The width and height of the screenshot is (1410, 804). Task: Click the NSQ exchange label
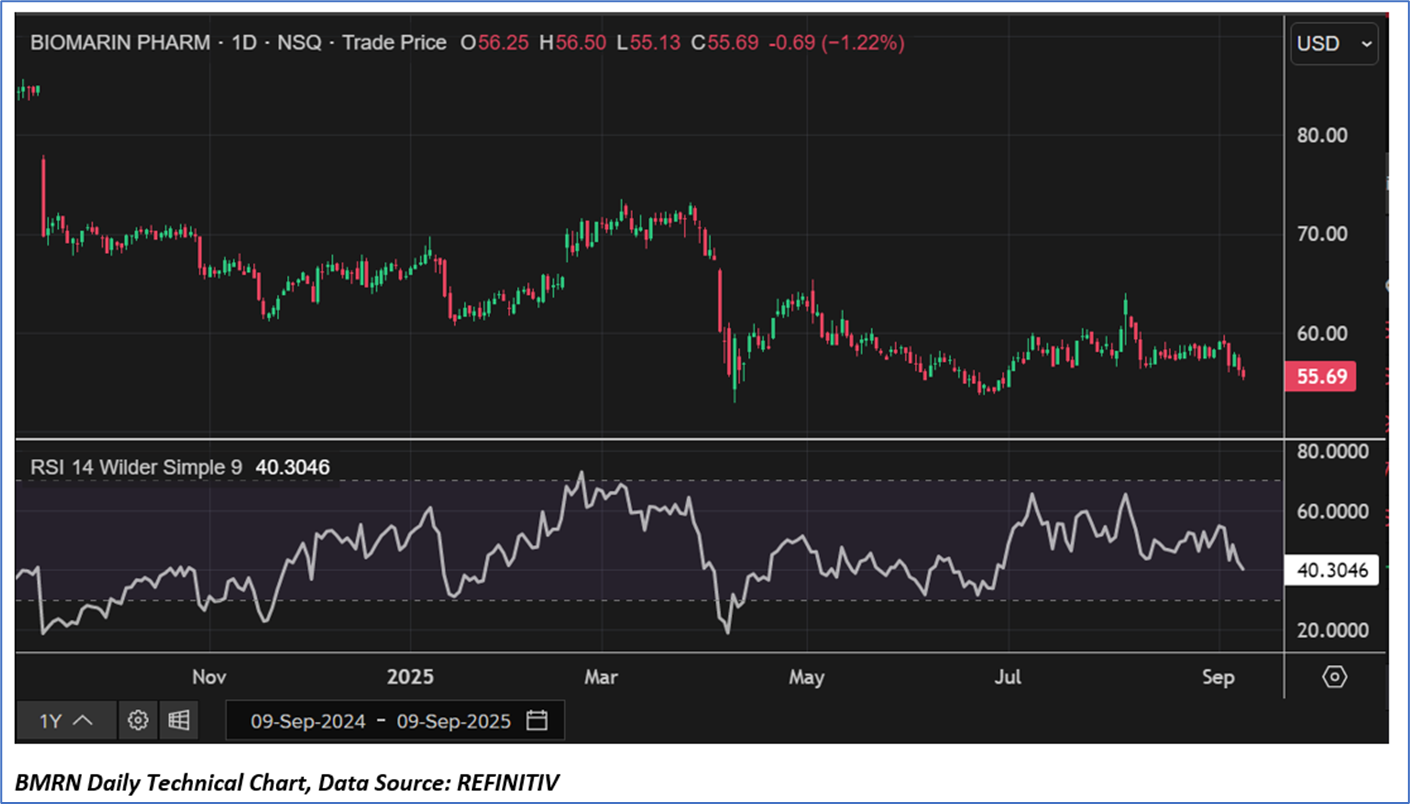point(299,43)
